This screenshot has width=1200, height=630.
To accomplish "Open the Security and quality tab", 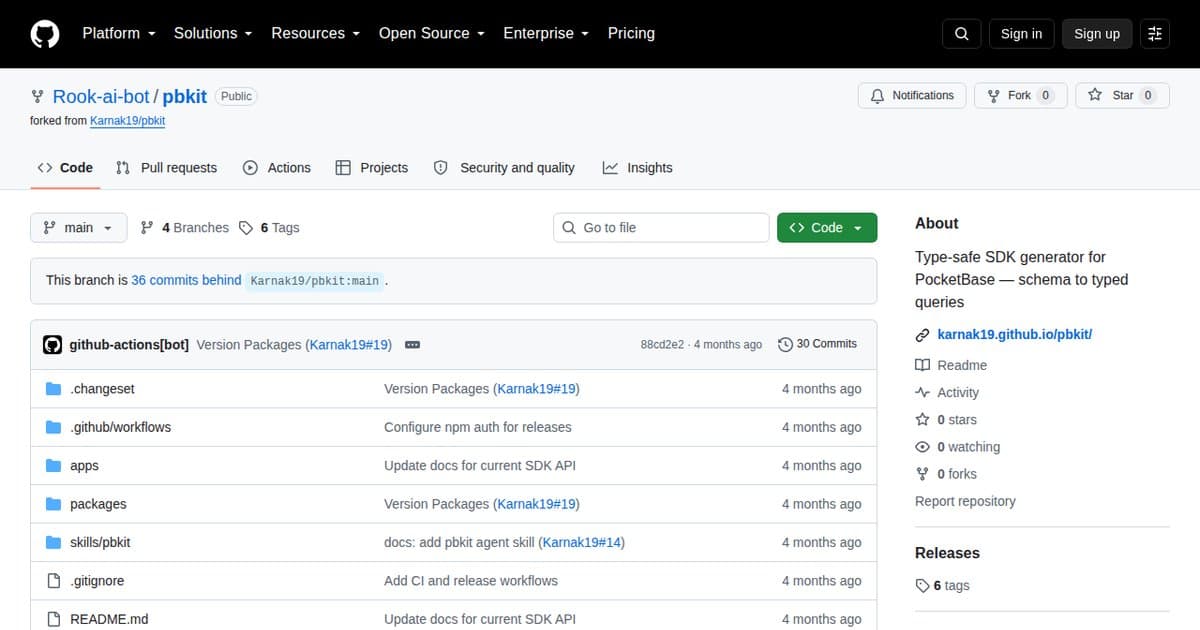I will 504,168.
